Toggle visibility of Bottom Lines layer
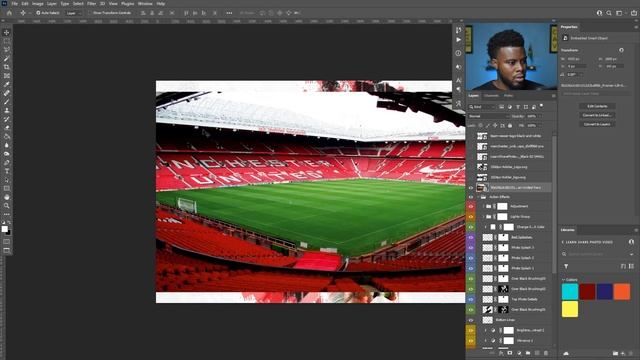The image size is (640, 360). (471, 320)
